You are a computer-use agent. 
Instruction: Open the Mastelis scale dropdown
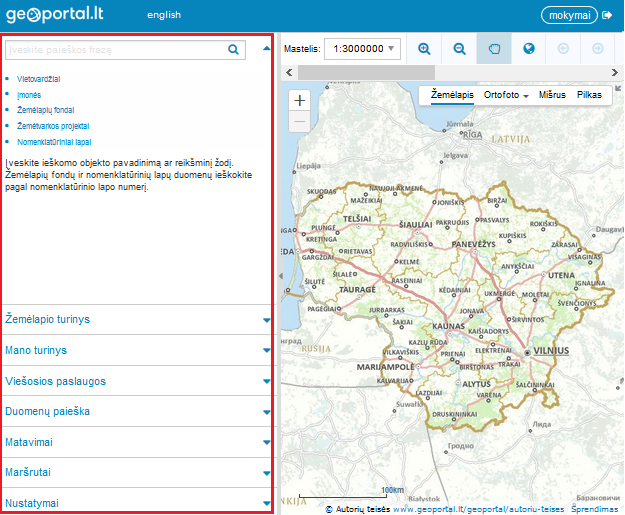363,48
